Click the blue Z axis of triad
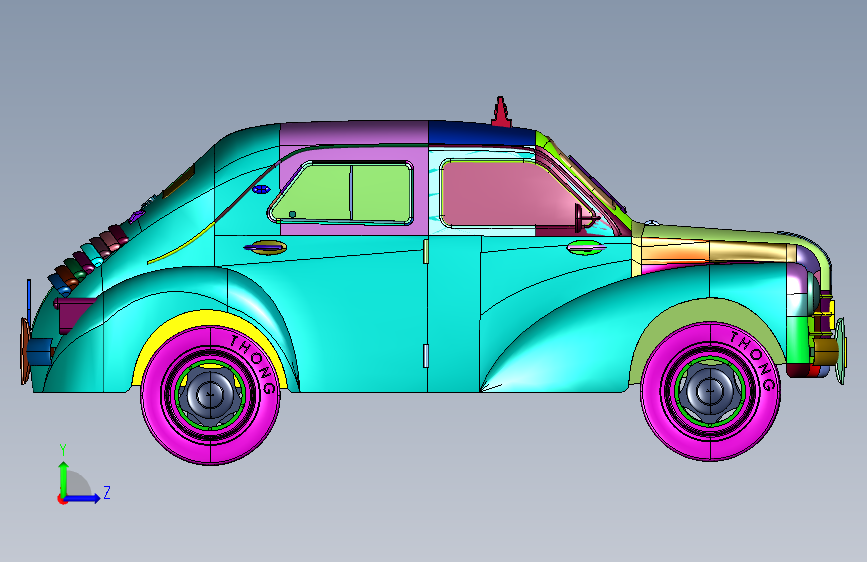Image resolution: width=867 pixels, height=562 pixels. [83, 498]
